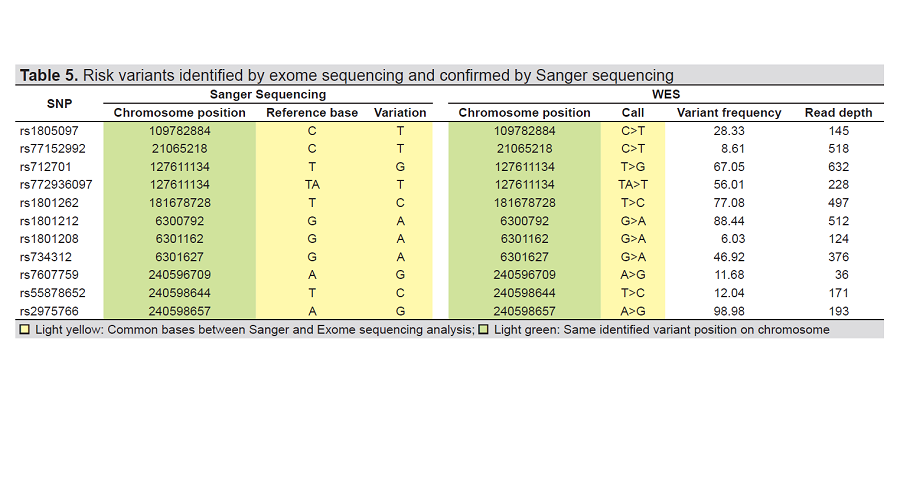Select the TA reference base cell
This screenshot has height=491, width=900.
tap(311, 185)
